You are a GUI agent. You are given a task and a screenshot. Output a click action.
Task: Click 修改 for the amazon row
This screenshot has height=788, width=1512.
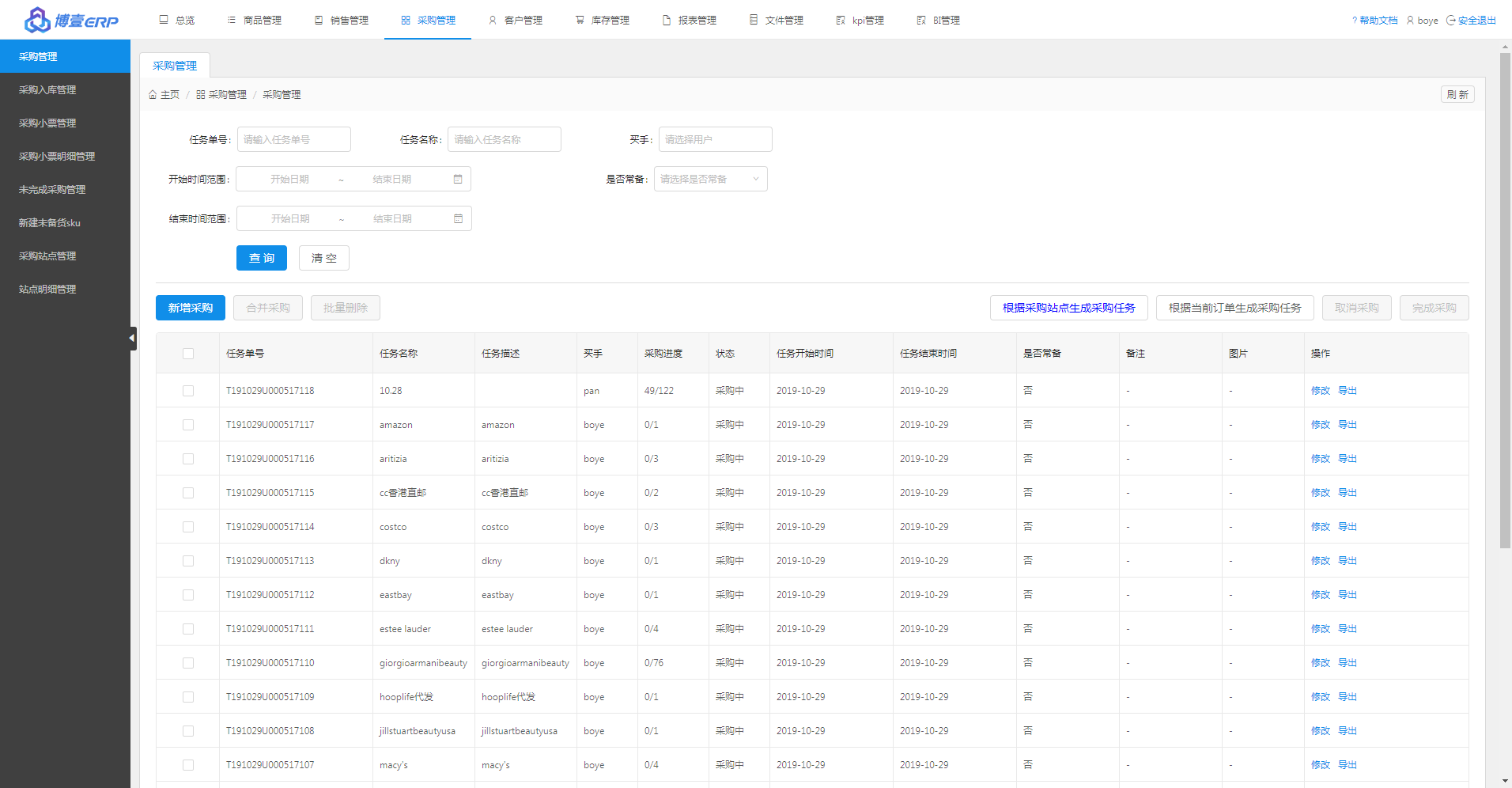pyautogui.click(x=1321, y=425)
